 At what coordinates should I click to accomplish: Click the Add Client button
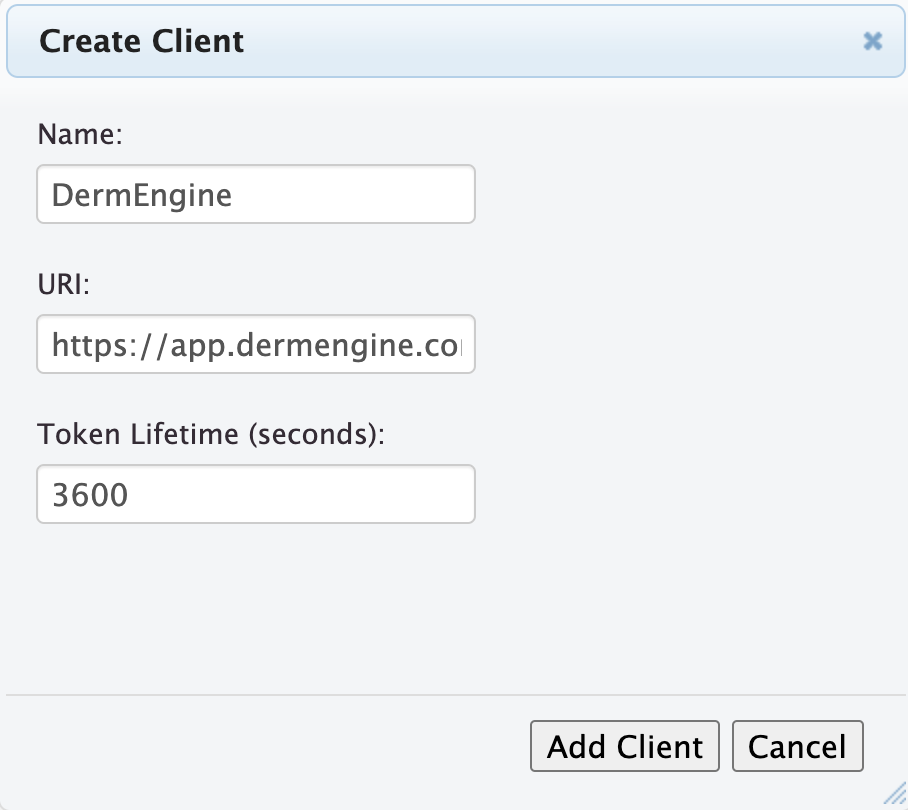pyautogui.click(x=625, y=746)
